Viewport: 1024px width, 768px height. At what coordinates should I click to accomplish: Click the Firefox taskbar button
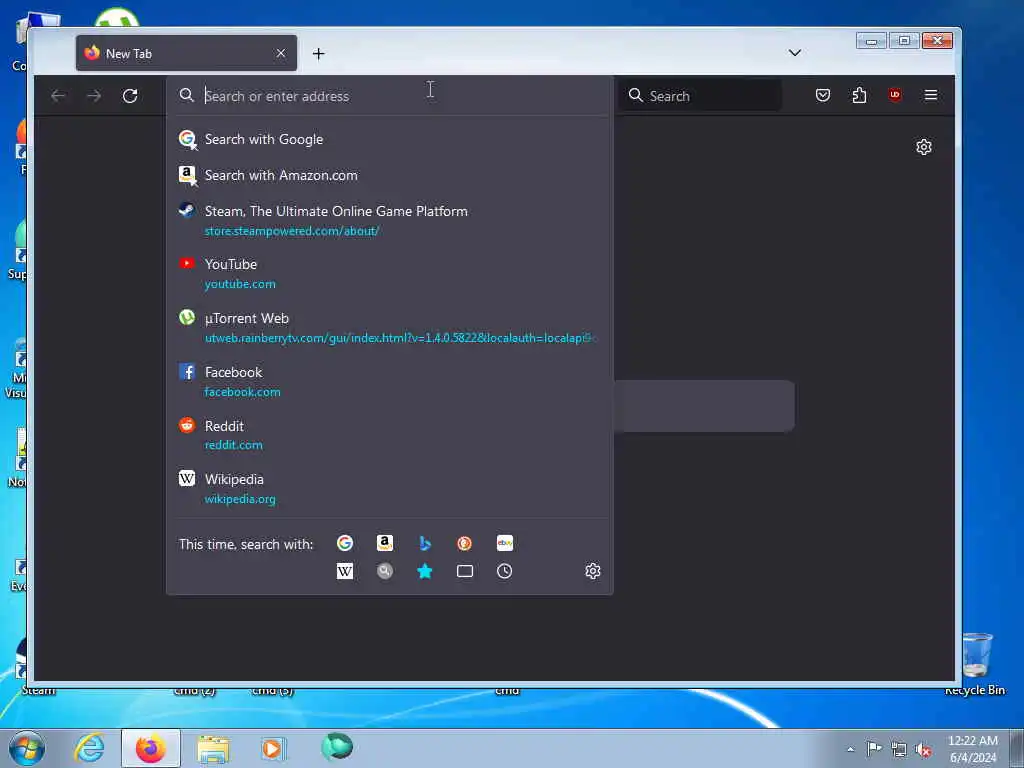[x=151, y=748]
